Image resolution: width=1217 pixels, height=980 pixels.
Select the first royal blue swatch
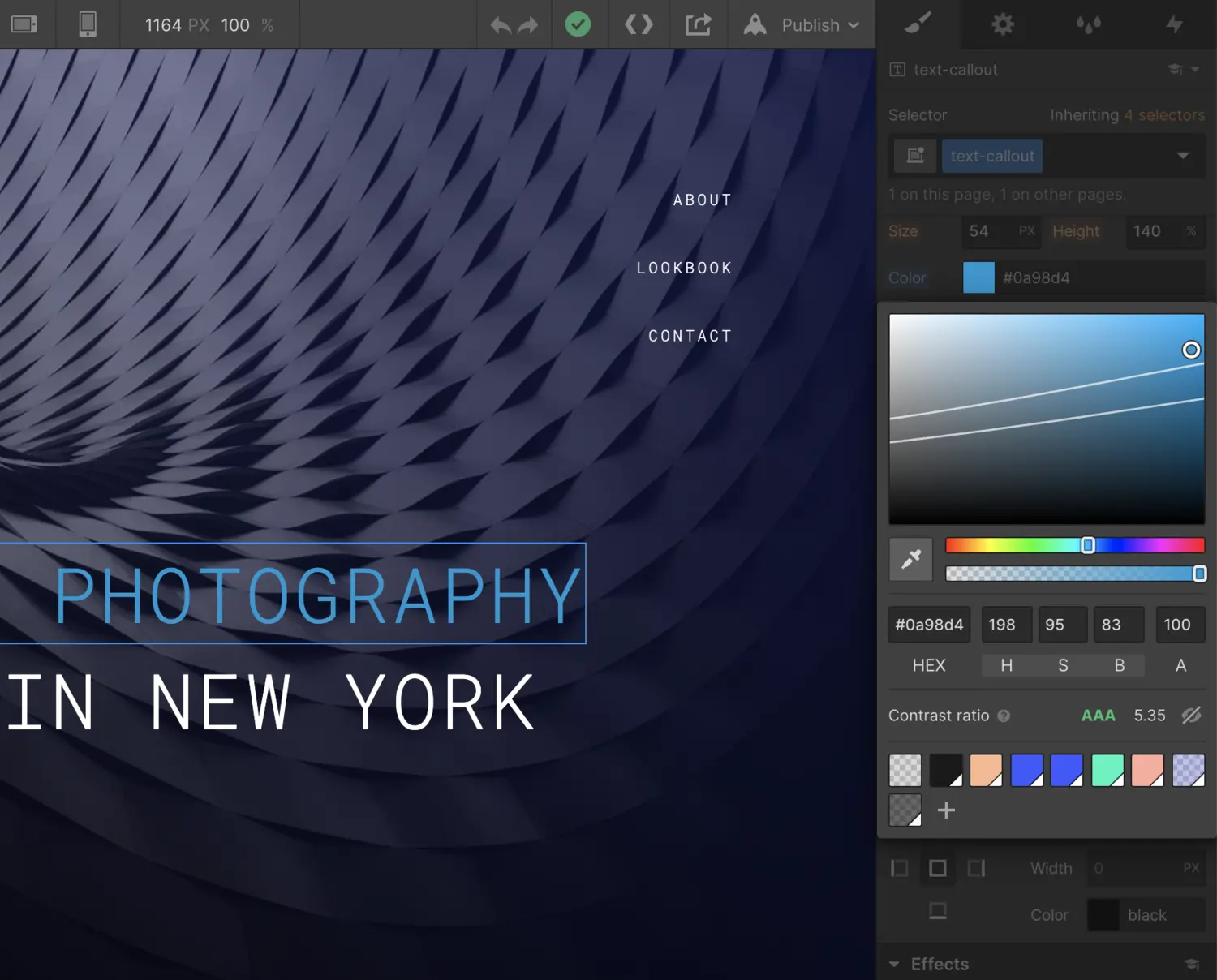(x=1027, y=771)
